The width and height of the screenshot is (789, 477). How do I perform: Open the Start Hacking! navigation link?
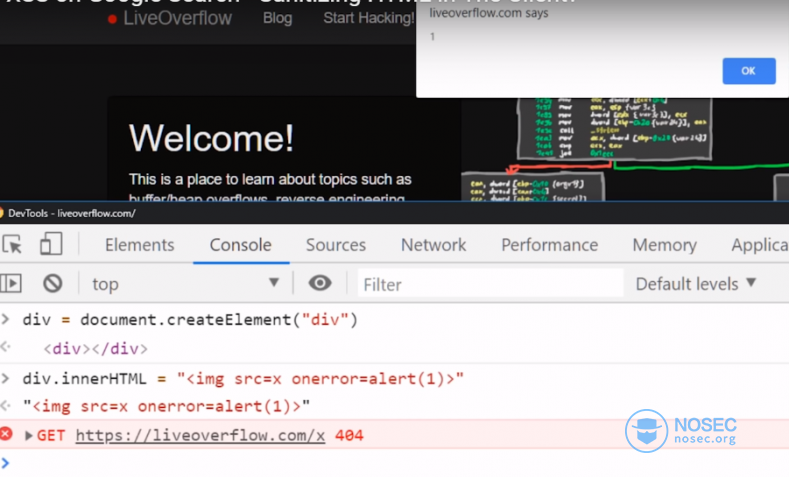(x=369, y=18)
